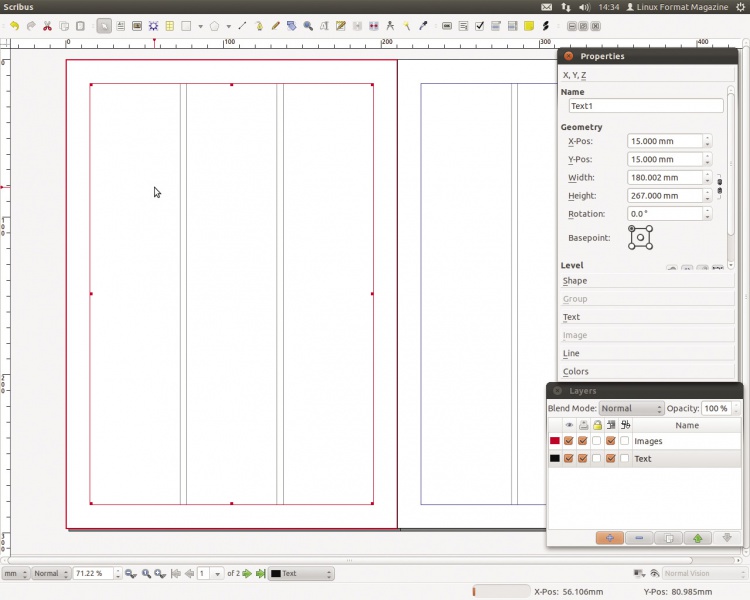
Task: Click the red Images layer color swatch
Action: coord(555,441)
